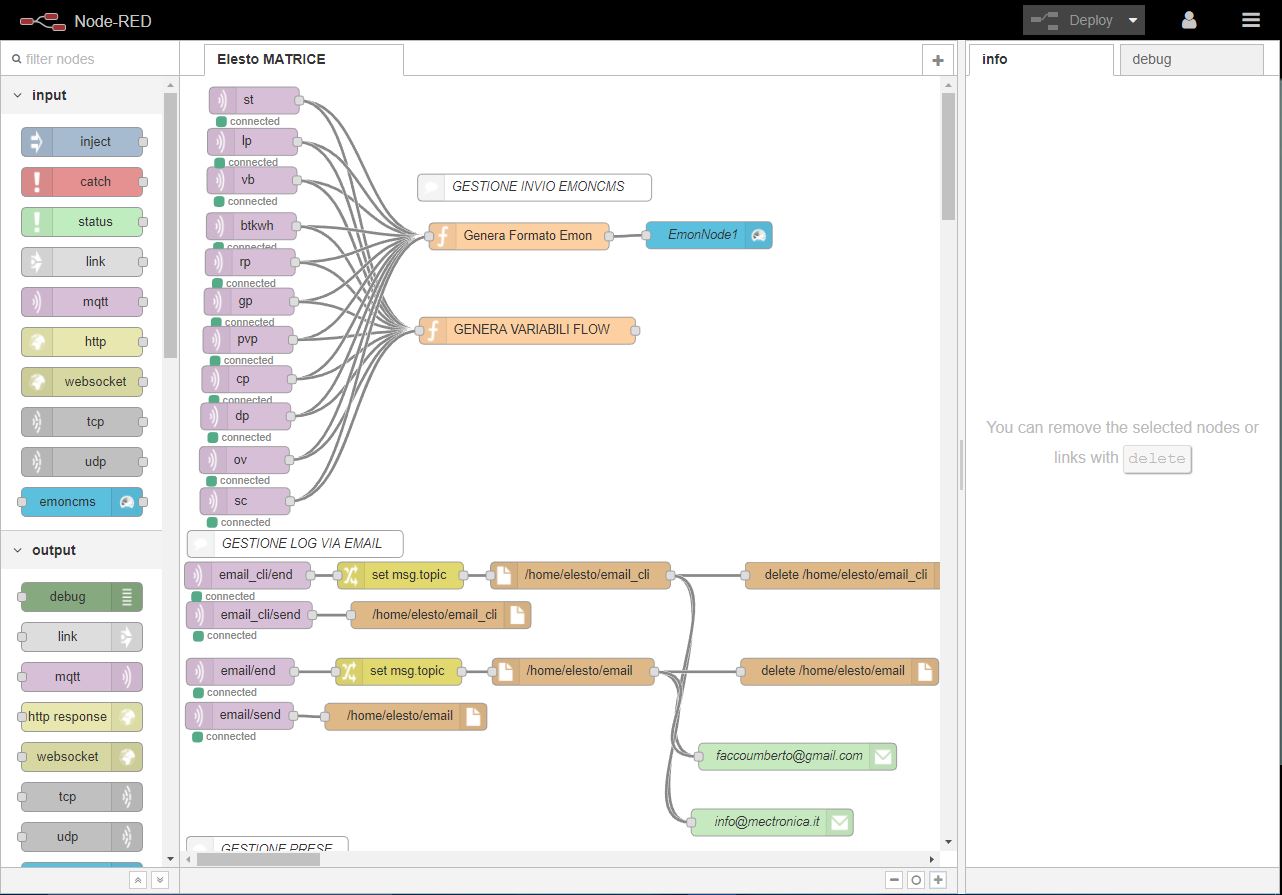Collapse the input palette category
This screenshot has width=1282, height=895.
81,95
